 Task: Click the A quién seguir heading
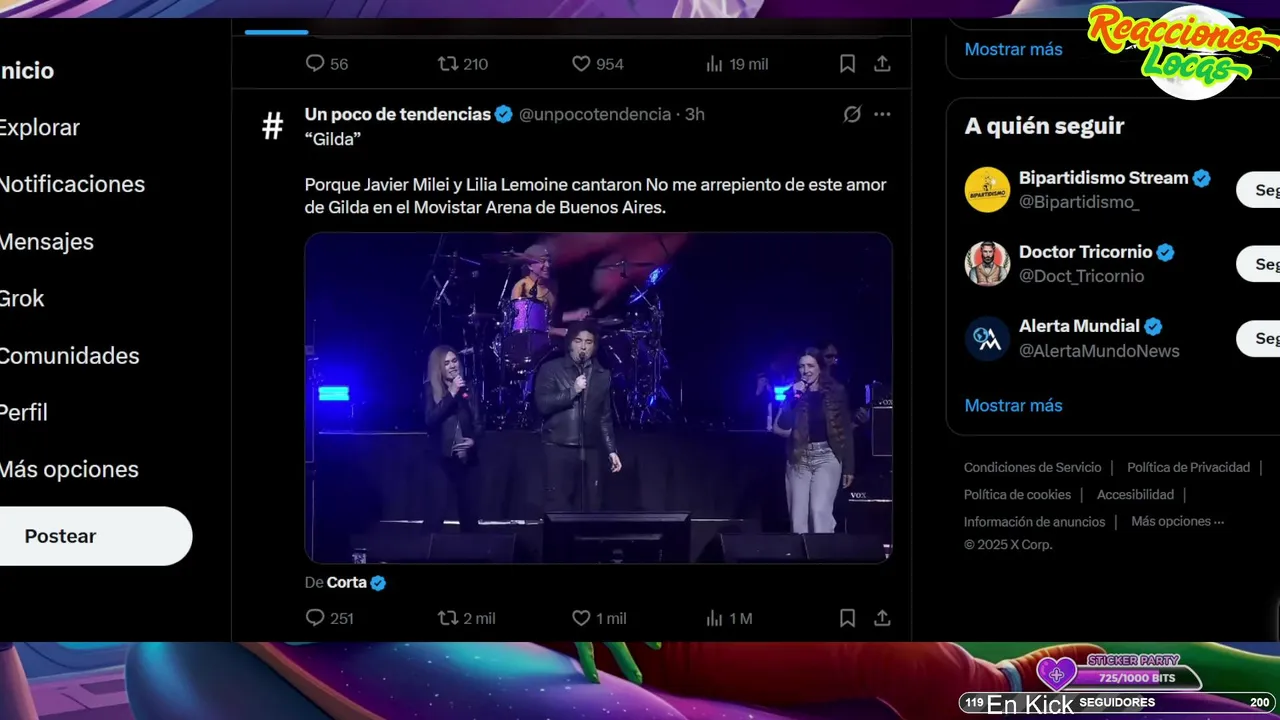(1044, 126)
